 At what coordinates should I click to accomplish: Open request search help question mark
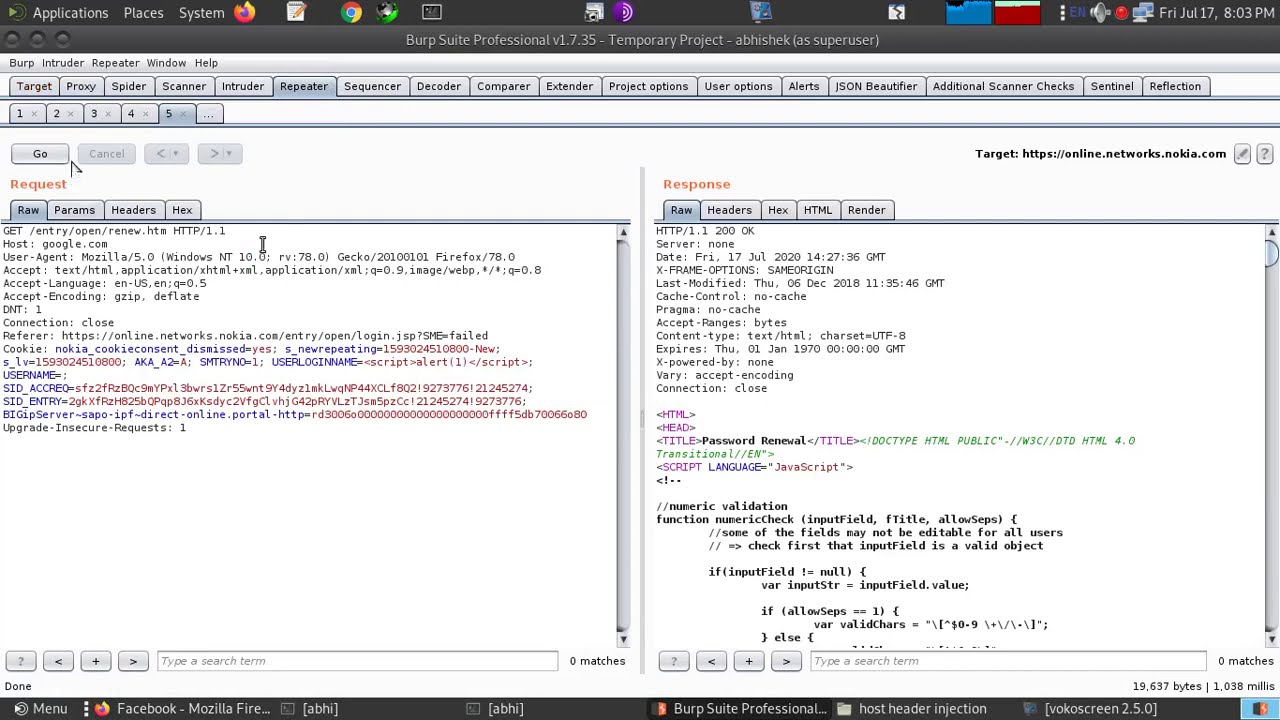(20, 661)
